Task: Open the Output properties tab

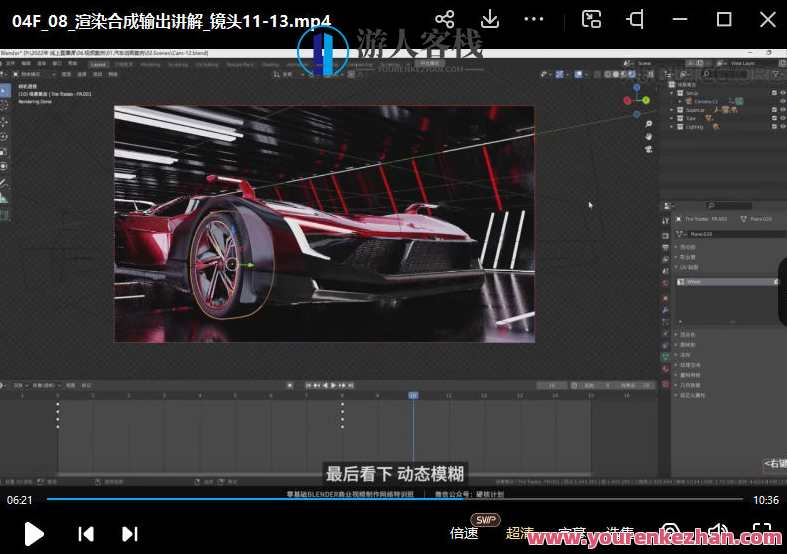Action: click(666, 248)
